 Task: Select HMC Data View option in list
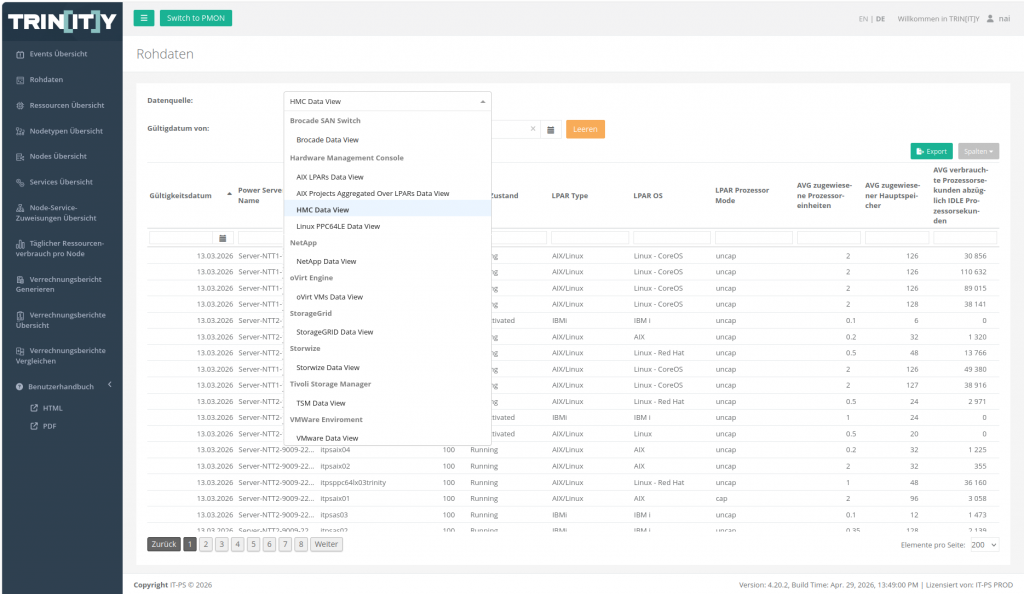[388, 210]
